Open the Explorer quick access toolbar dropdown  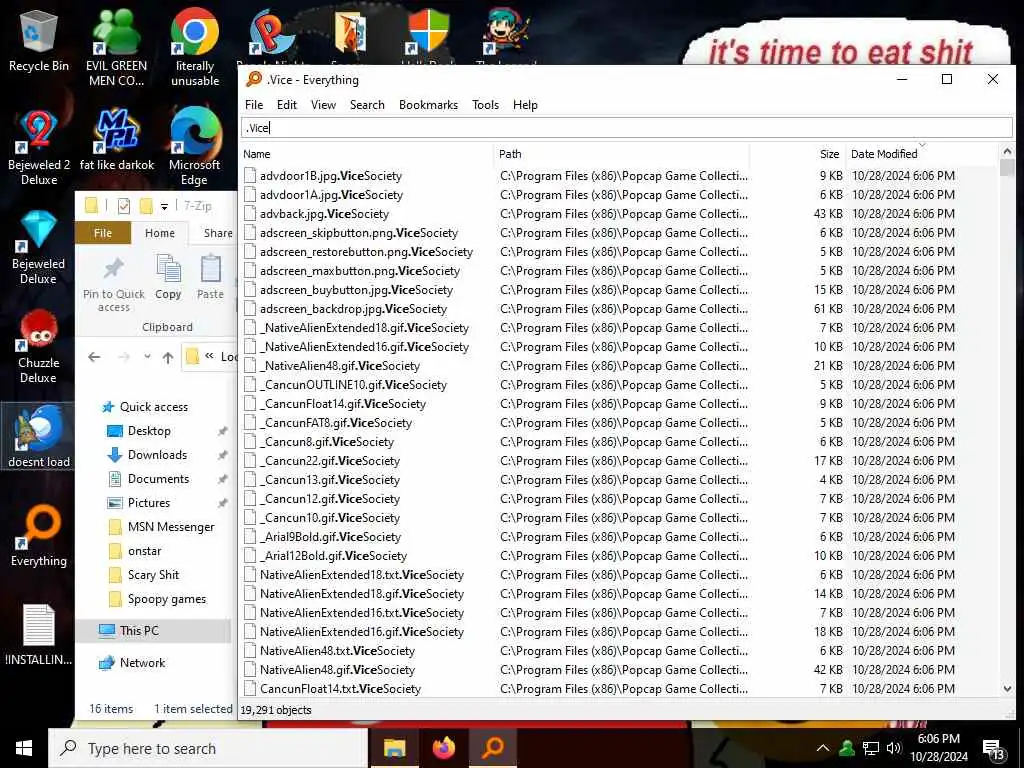[x=164, y=206]
